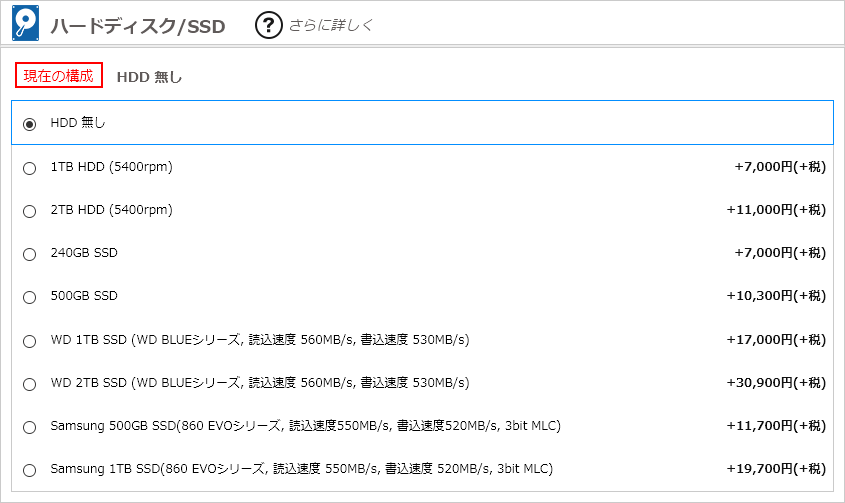The width and height of the screenshot is (845, 503).
Task: Select Samsung 500GB SSD 860 EVO
Action: tap(30, 427)
